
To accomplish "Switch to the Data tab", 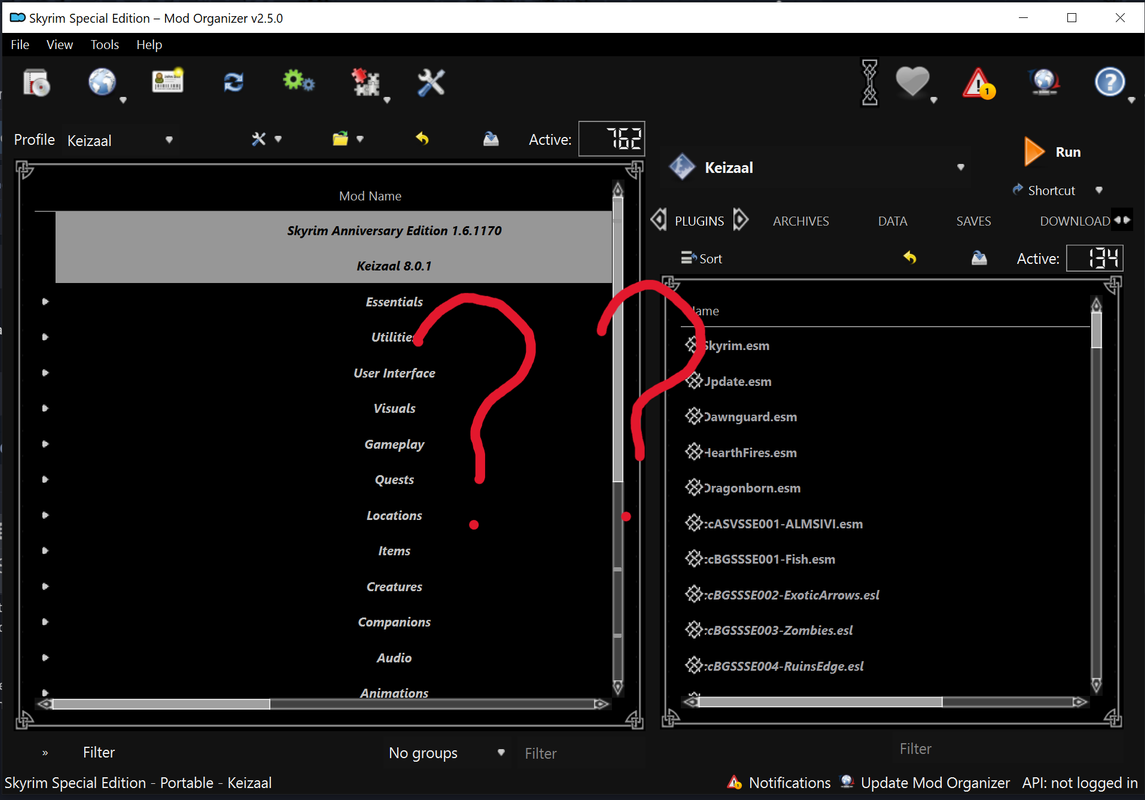I will 892,221.
